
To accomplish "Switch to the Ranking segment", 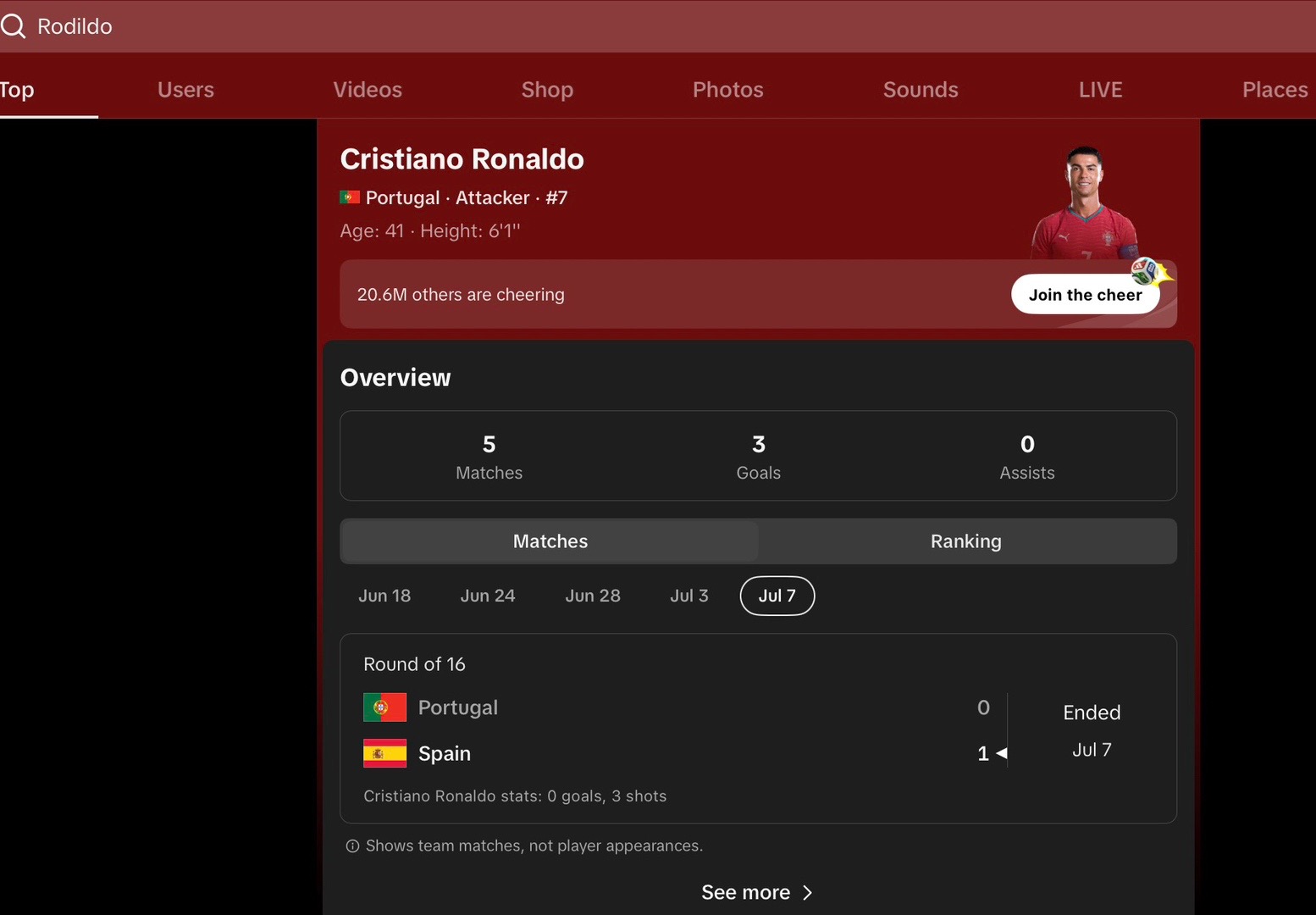I will [966, 541].
